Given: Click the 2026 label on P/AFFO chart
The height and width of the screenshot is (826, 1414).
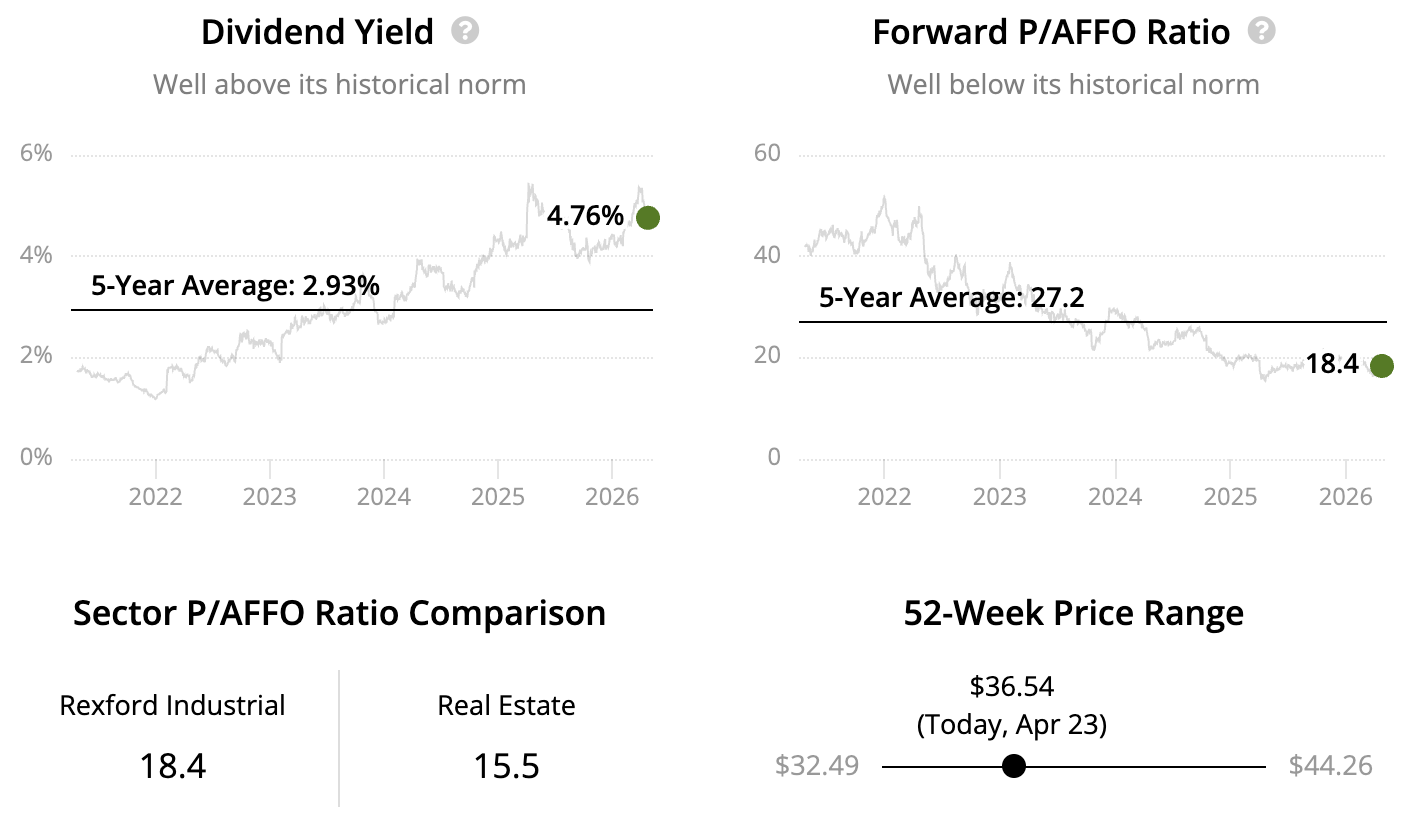Looking at the screenshot, I should pos(1345,497).
